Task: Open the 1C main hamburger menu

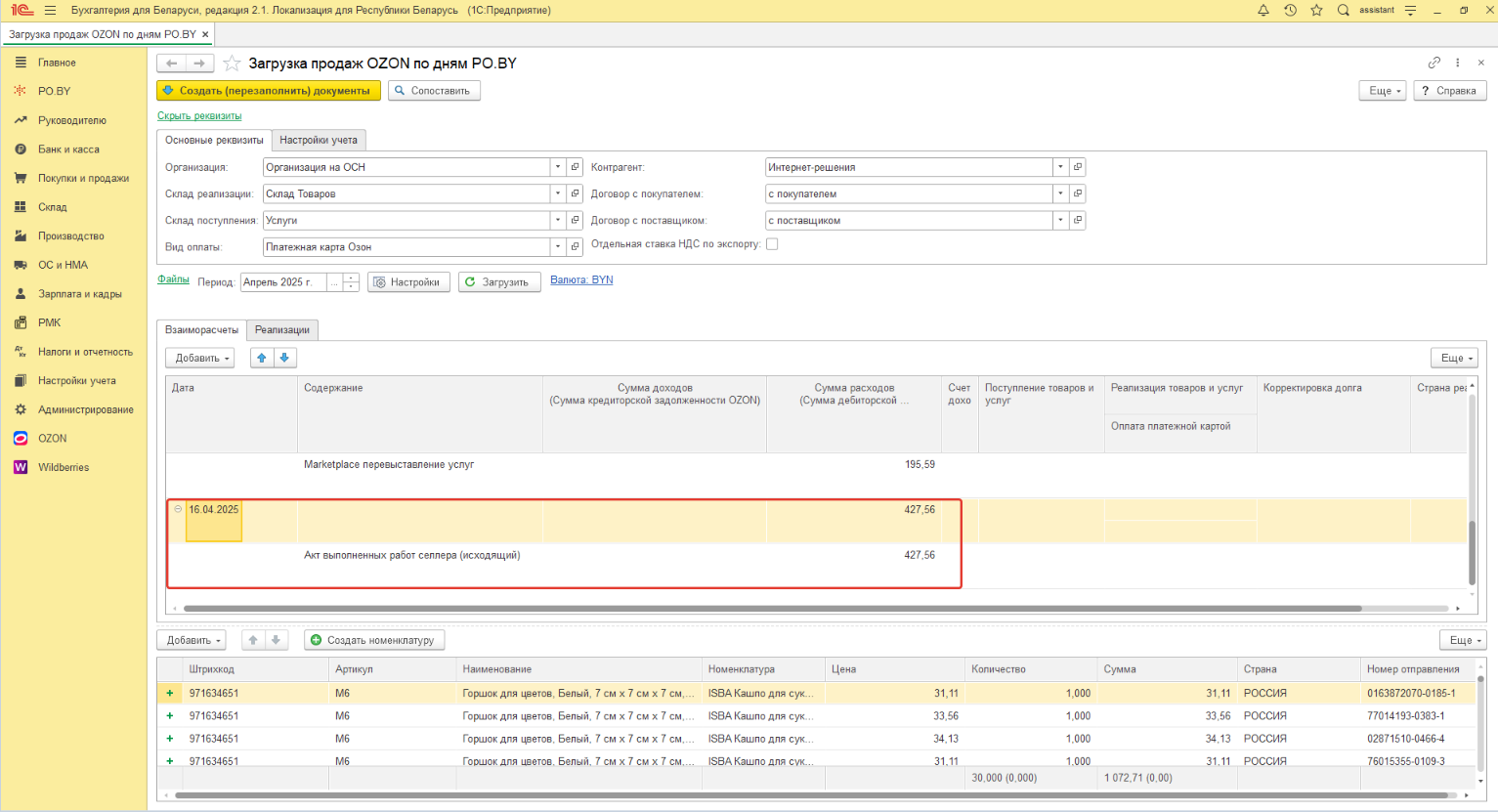Action: pos(50,10)
